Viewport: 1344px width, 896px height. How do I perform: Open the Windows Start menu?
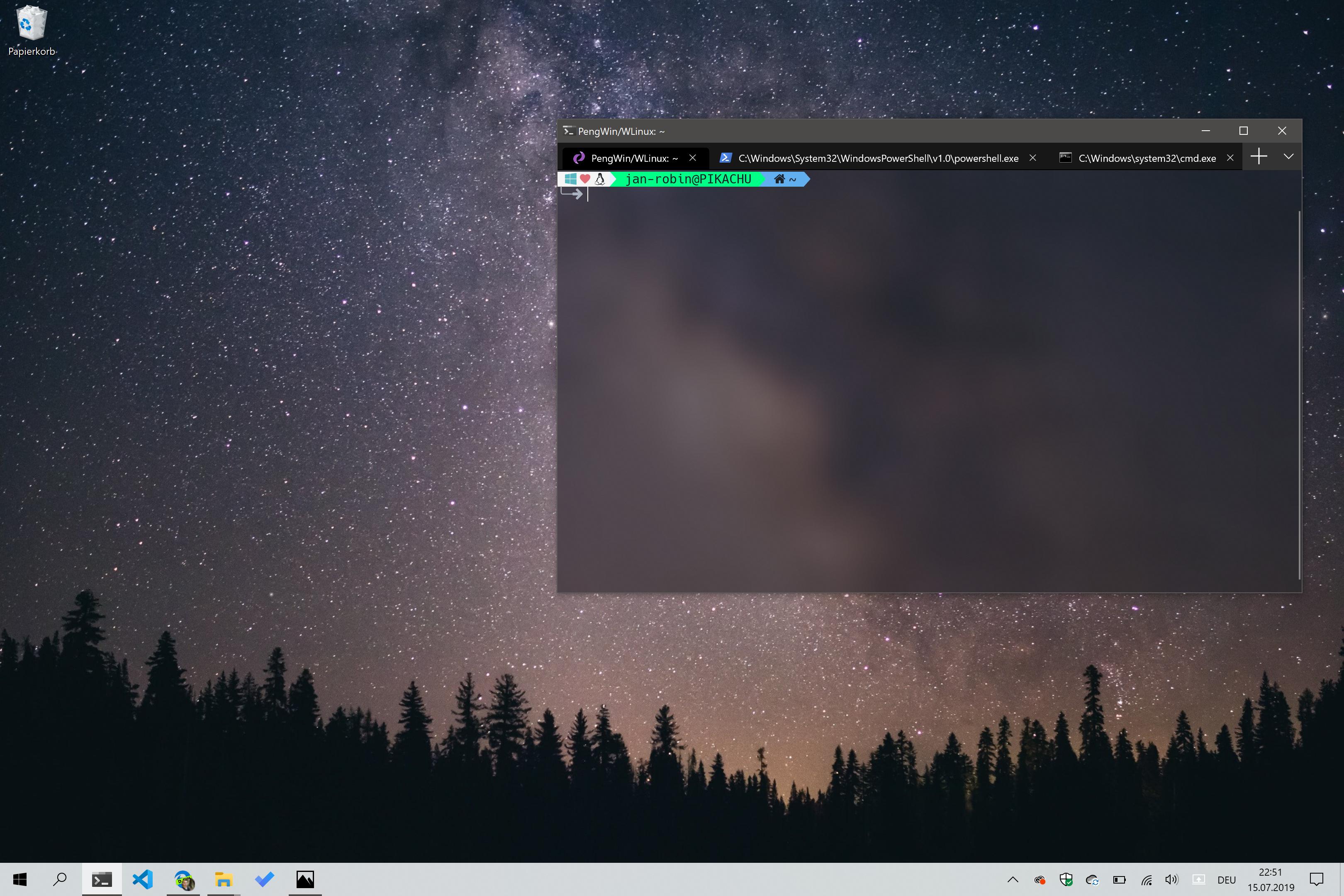tap(20, 879)
